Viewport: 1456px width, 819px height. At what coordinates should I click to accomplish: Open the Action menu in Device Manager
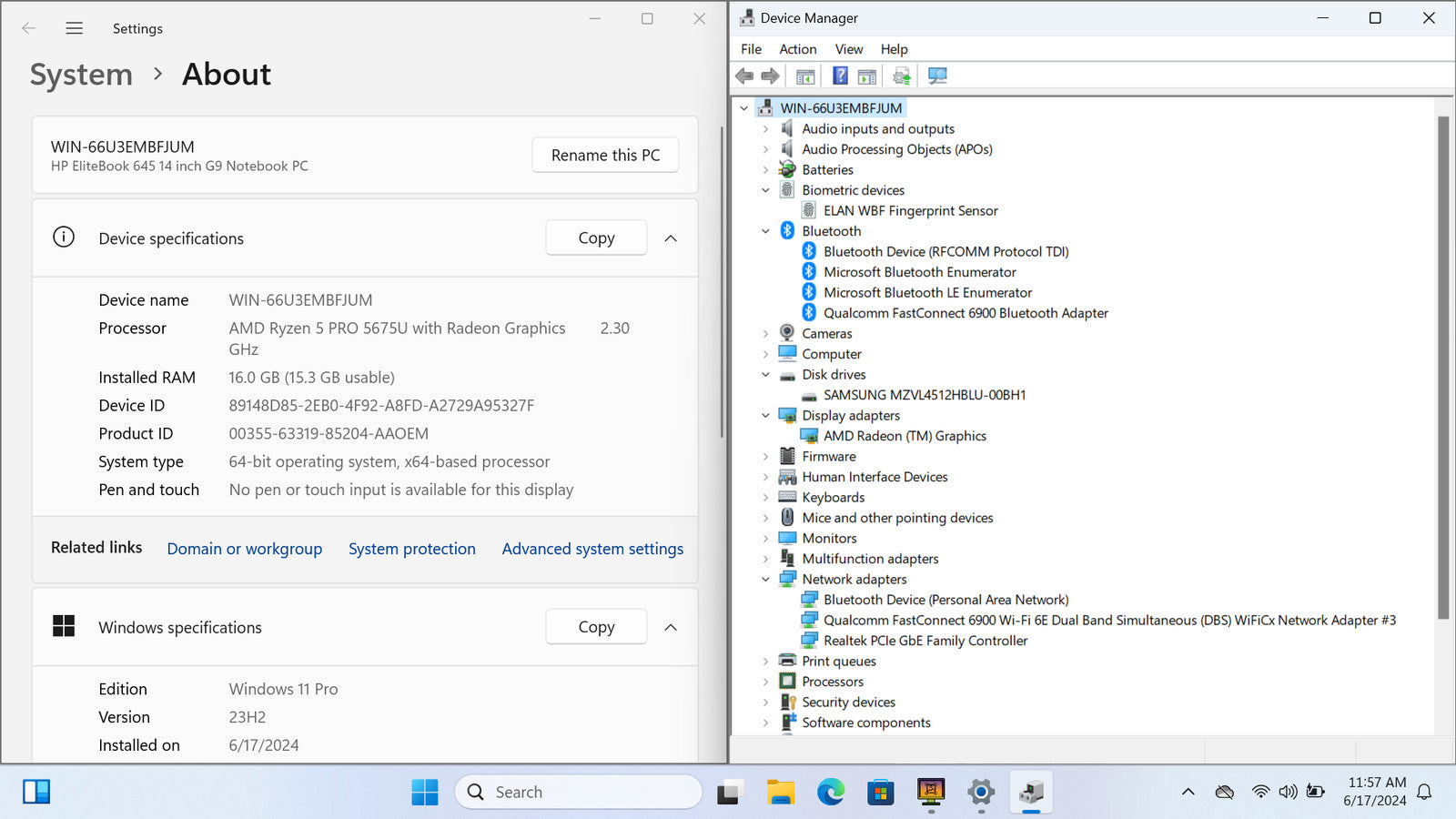(798, 49)
